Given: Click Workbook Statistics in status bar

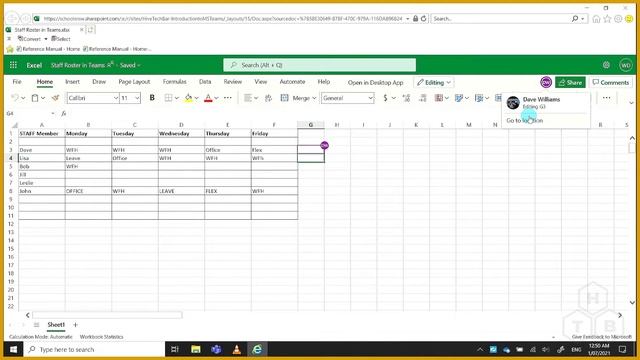Looking at the screenshot, I should 102,337.
